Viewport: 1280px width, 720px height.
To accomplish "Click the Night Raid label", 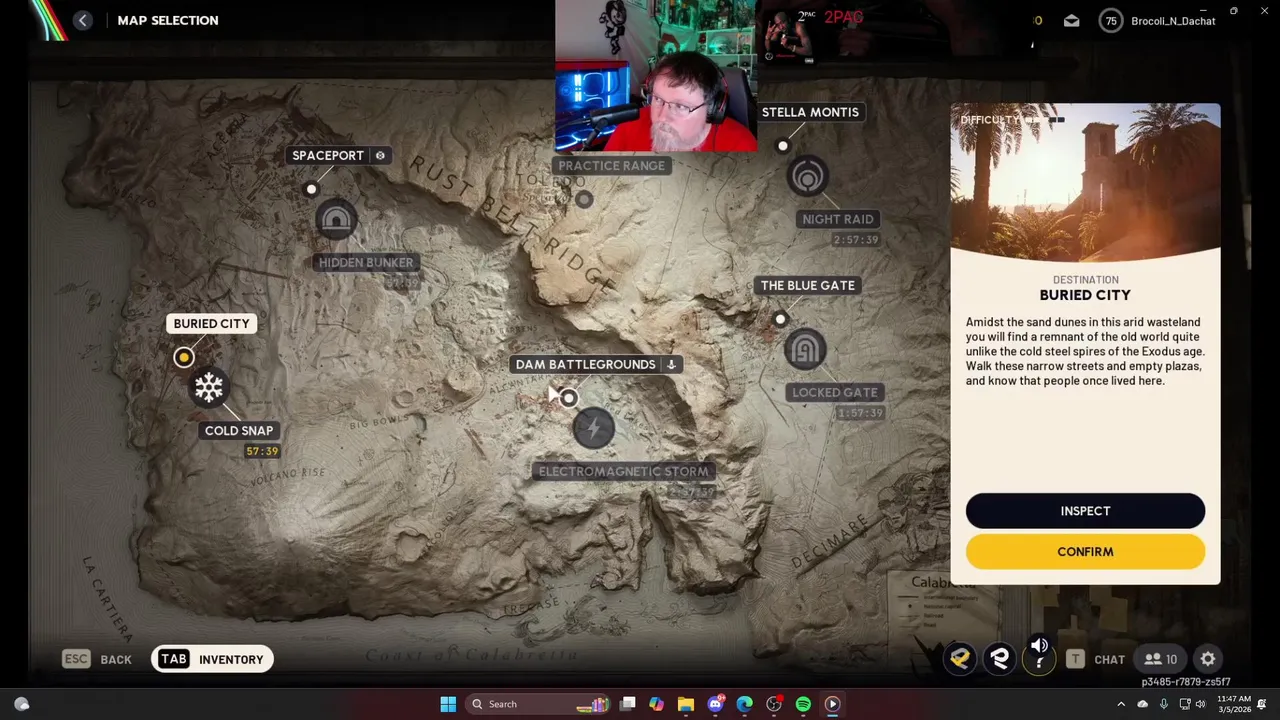I will coord(837,219).
